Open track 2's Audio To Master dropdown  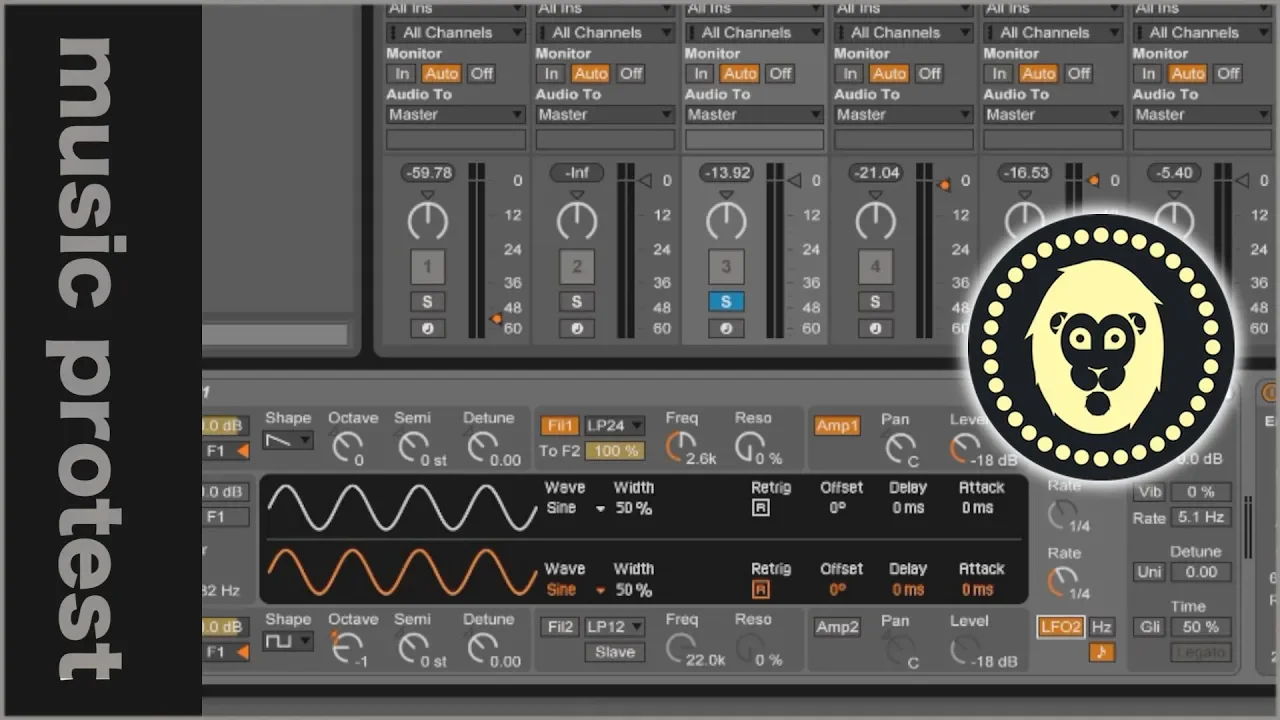[x=604, y=115]
